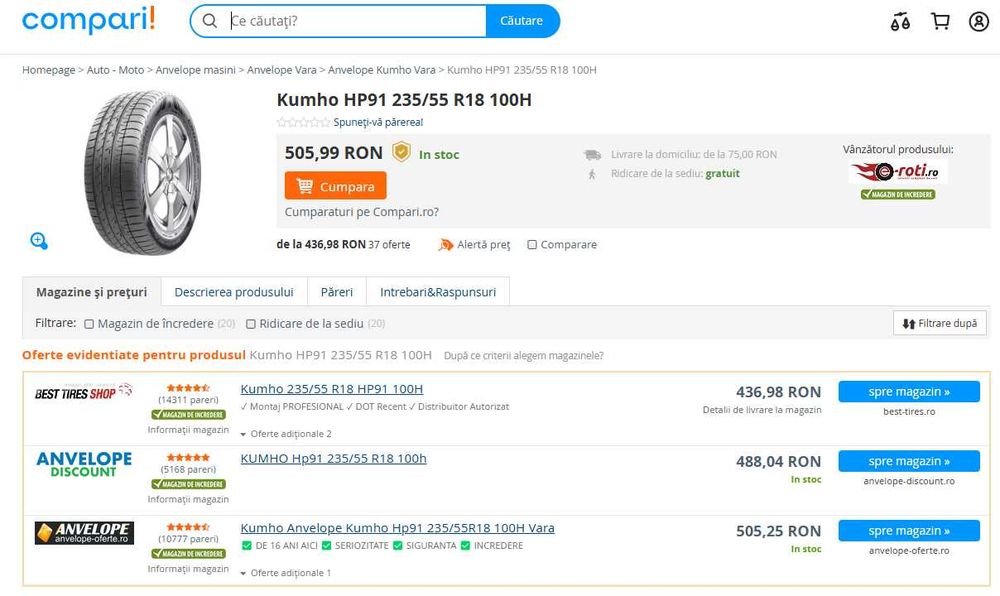Enable the Magazin de încredere filter
The width and height of the screenshot is (1000, 596).
pos(89,324)
